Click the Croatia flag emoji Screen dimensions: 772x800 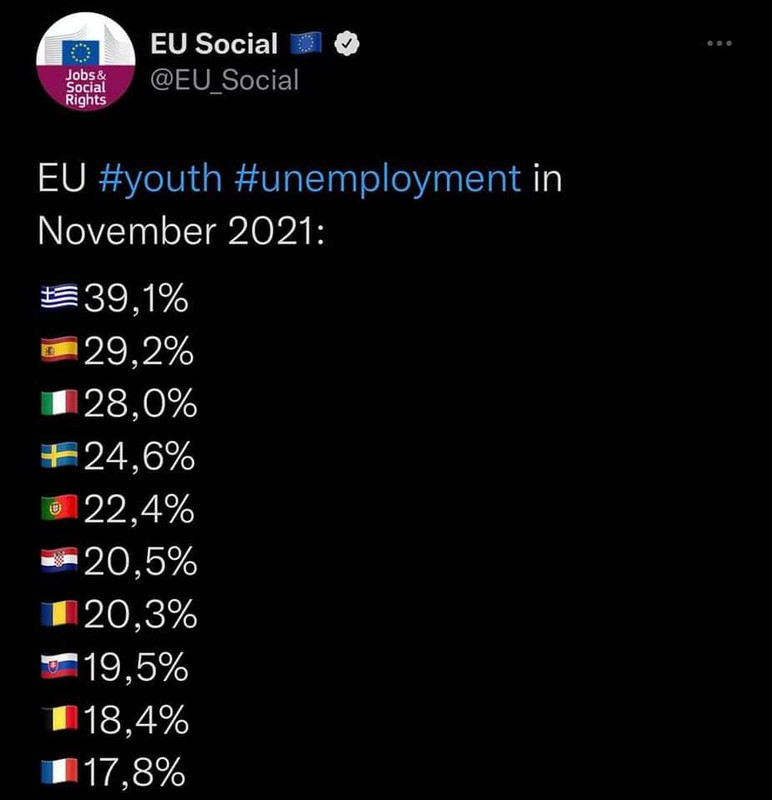tap(60, 563)
